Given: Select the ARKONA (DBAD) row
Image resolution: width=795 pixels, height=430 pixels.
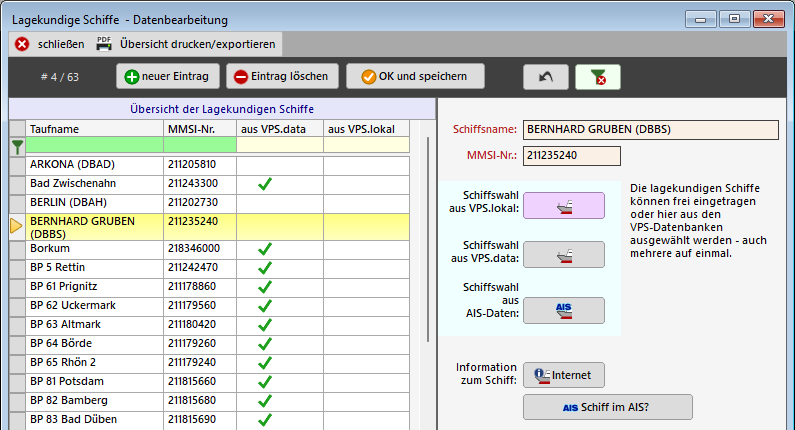Looking at the screenshot, I should coord(94,165).
